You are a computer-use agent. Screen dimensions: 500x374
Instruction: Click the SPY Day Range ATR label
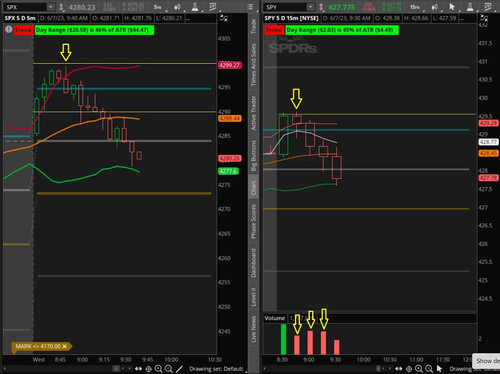pyautogui.click(x=341, y=30)
